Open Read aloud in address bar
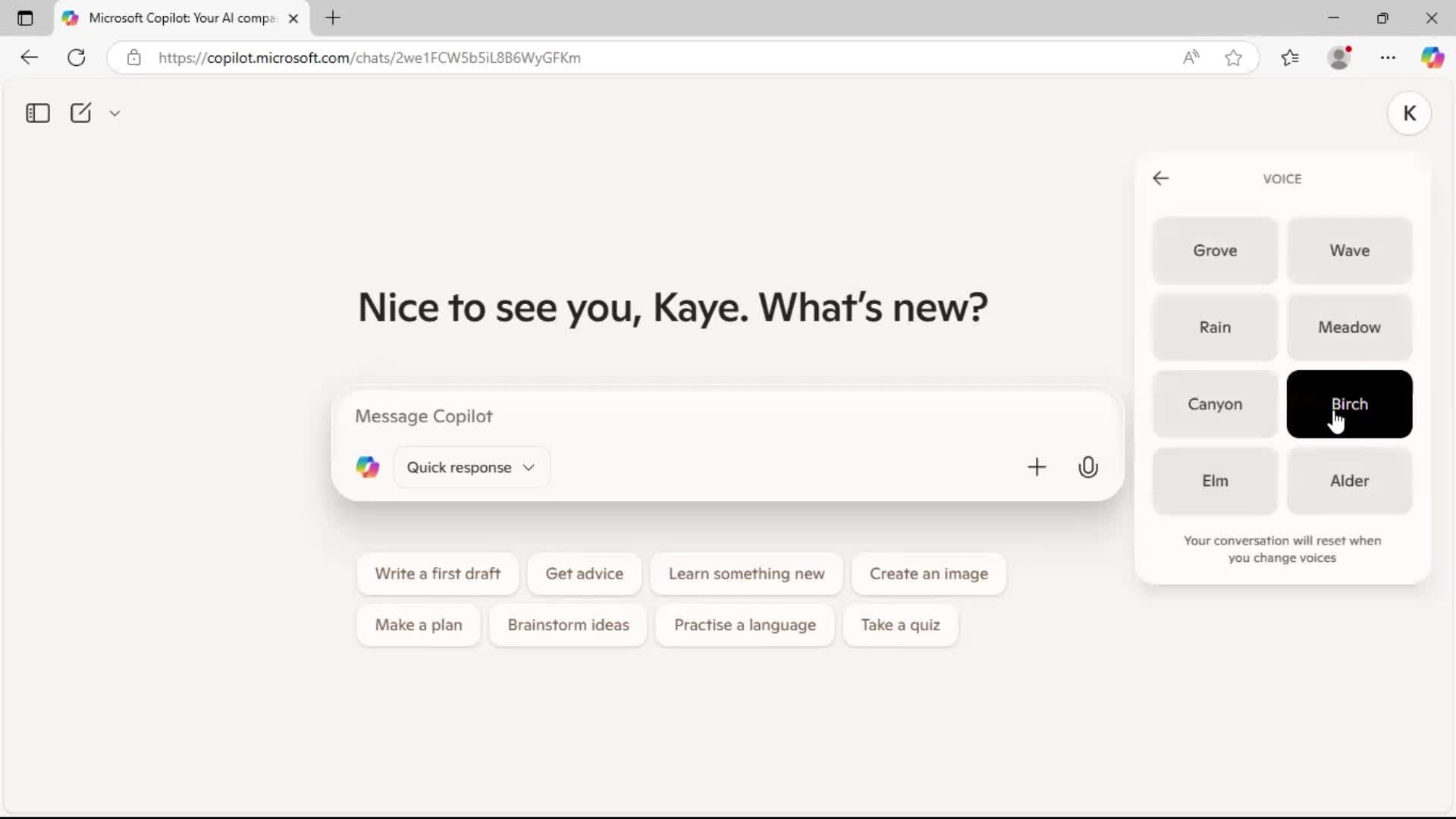Viewport: 1456px width, 819px height. [1191, 58]
